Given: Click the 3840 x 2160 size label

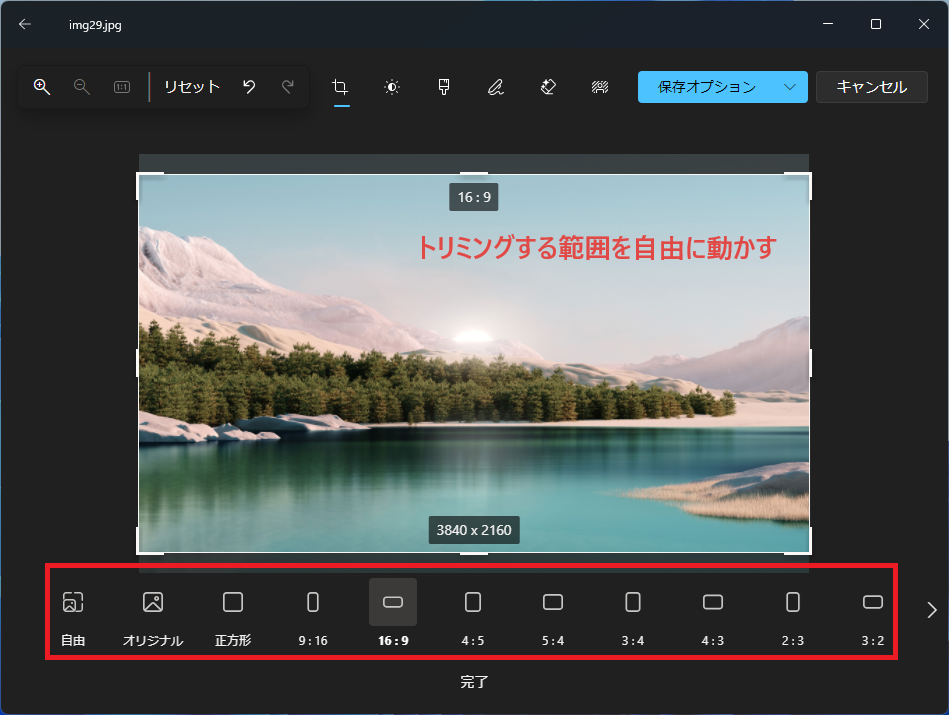Looking at the screenshot, I should [474, 530].
